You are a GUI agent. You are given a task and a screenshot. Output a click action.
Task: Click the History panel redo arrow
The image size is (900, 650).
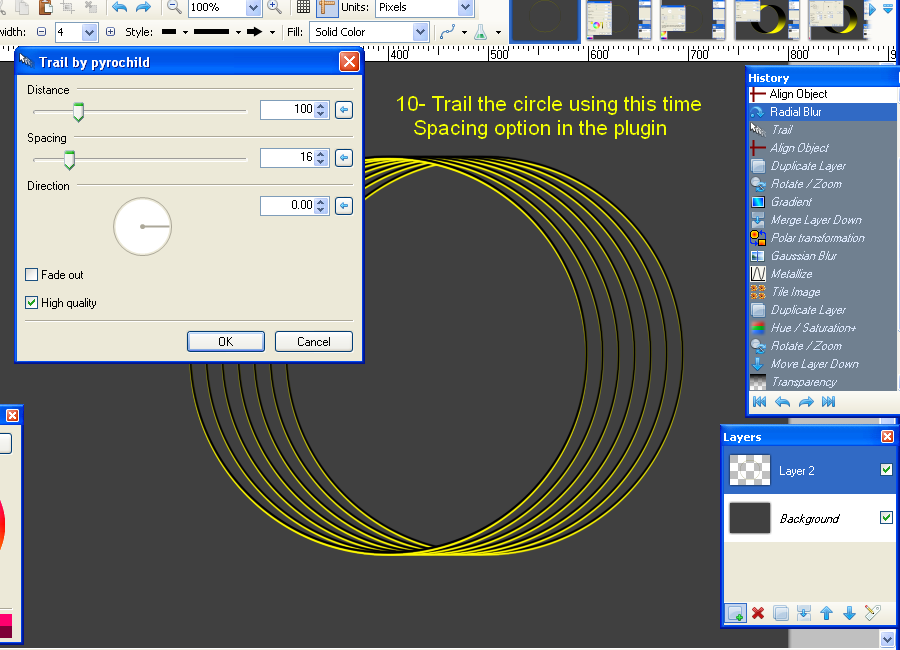(x=806, y=402)
